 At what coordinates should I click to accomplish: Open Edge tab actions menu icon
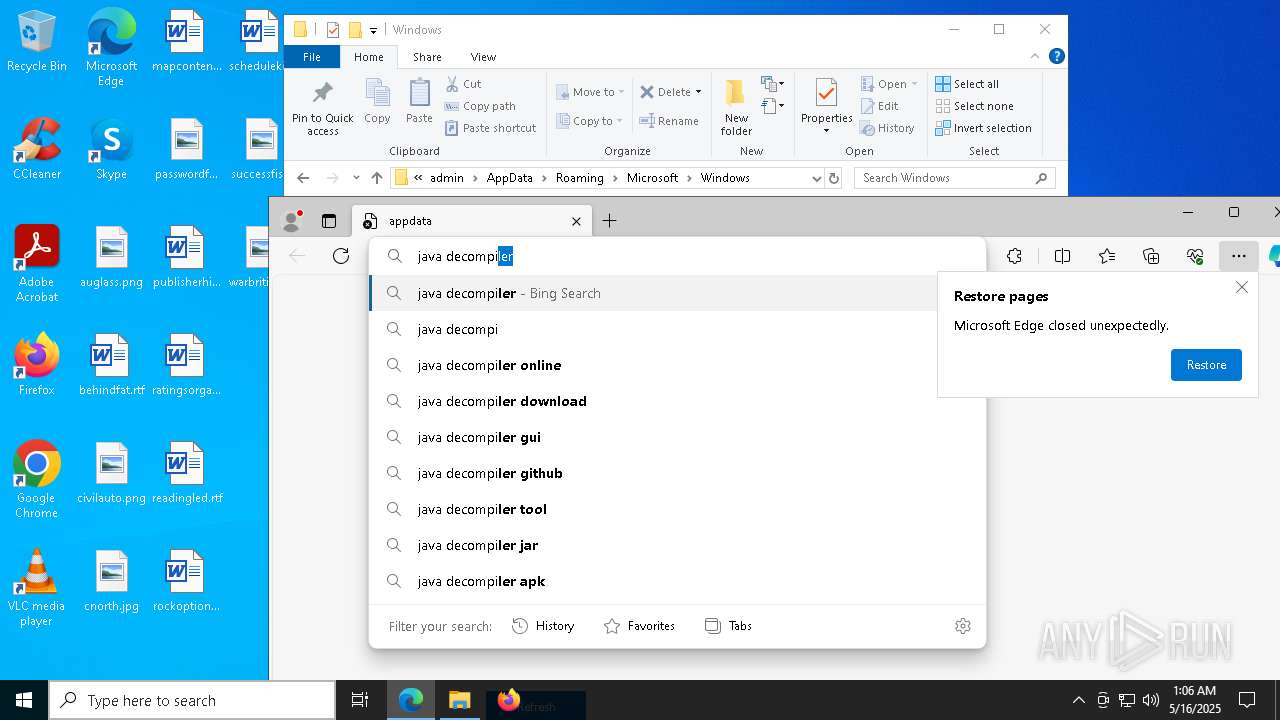pos(328,221)
